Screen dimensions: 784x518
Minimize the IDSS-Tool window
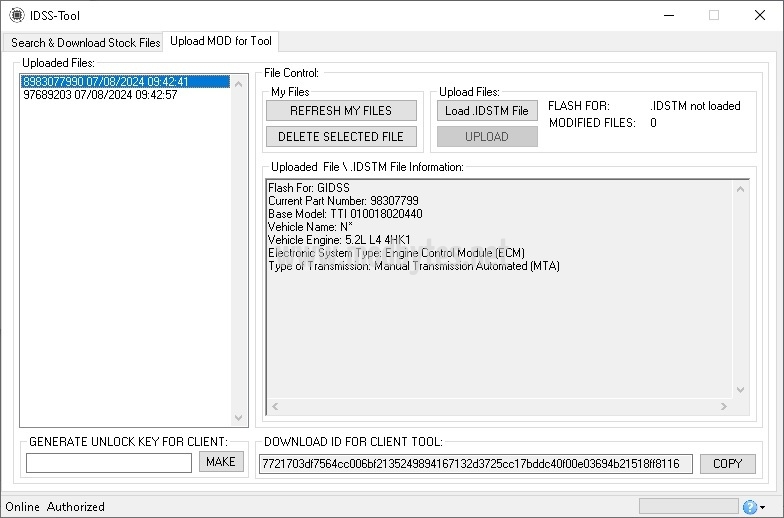tap(668, 15)
